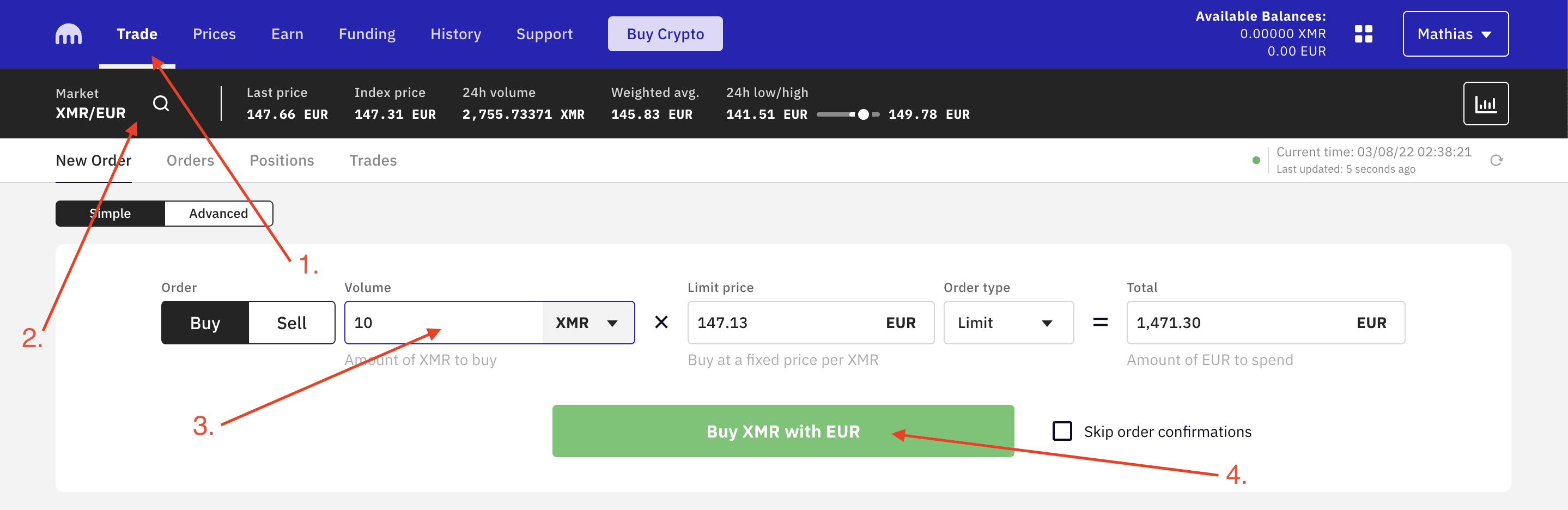The image size is (1568, 510).
Task: View the Trades tab
Action: [x=373, y=160]
